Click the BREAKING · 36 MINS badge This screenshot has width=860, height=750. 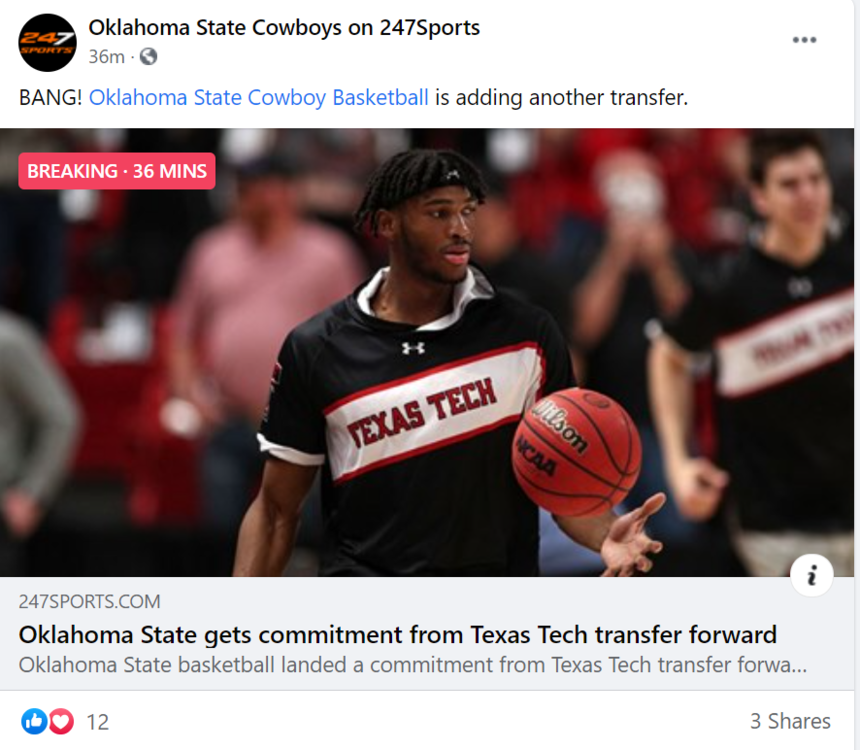click(117, 171)
